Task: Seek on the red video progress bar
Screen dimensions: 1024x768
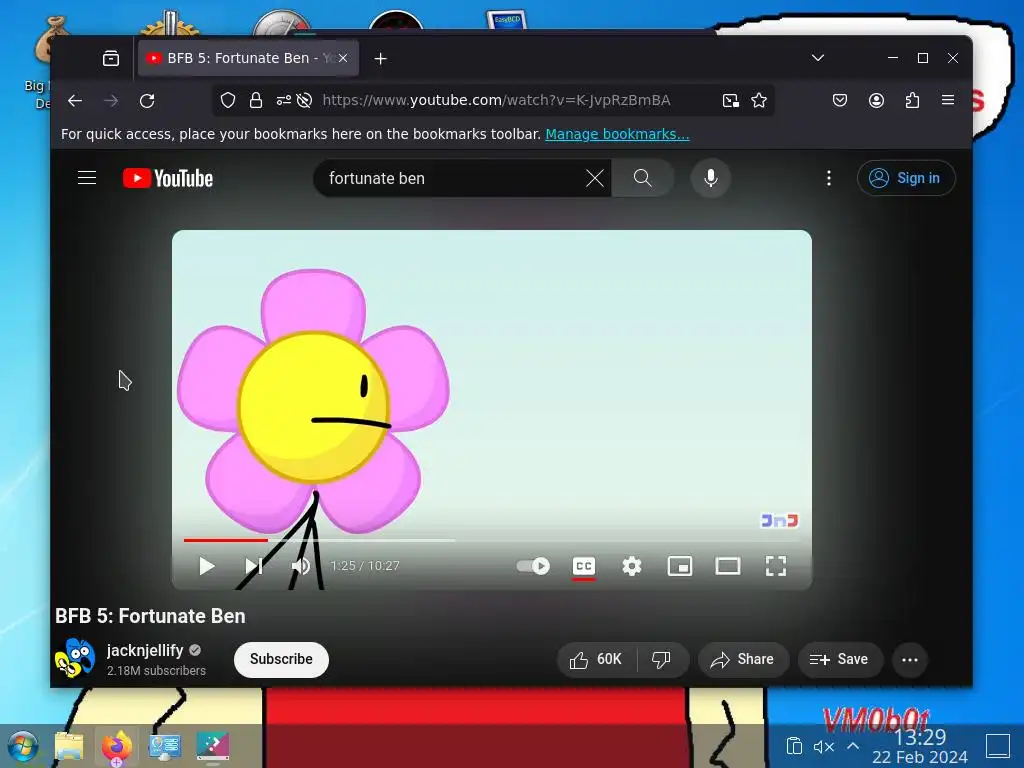Action: click(x=491, y=540)
